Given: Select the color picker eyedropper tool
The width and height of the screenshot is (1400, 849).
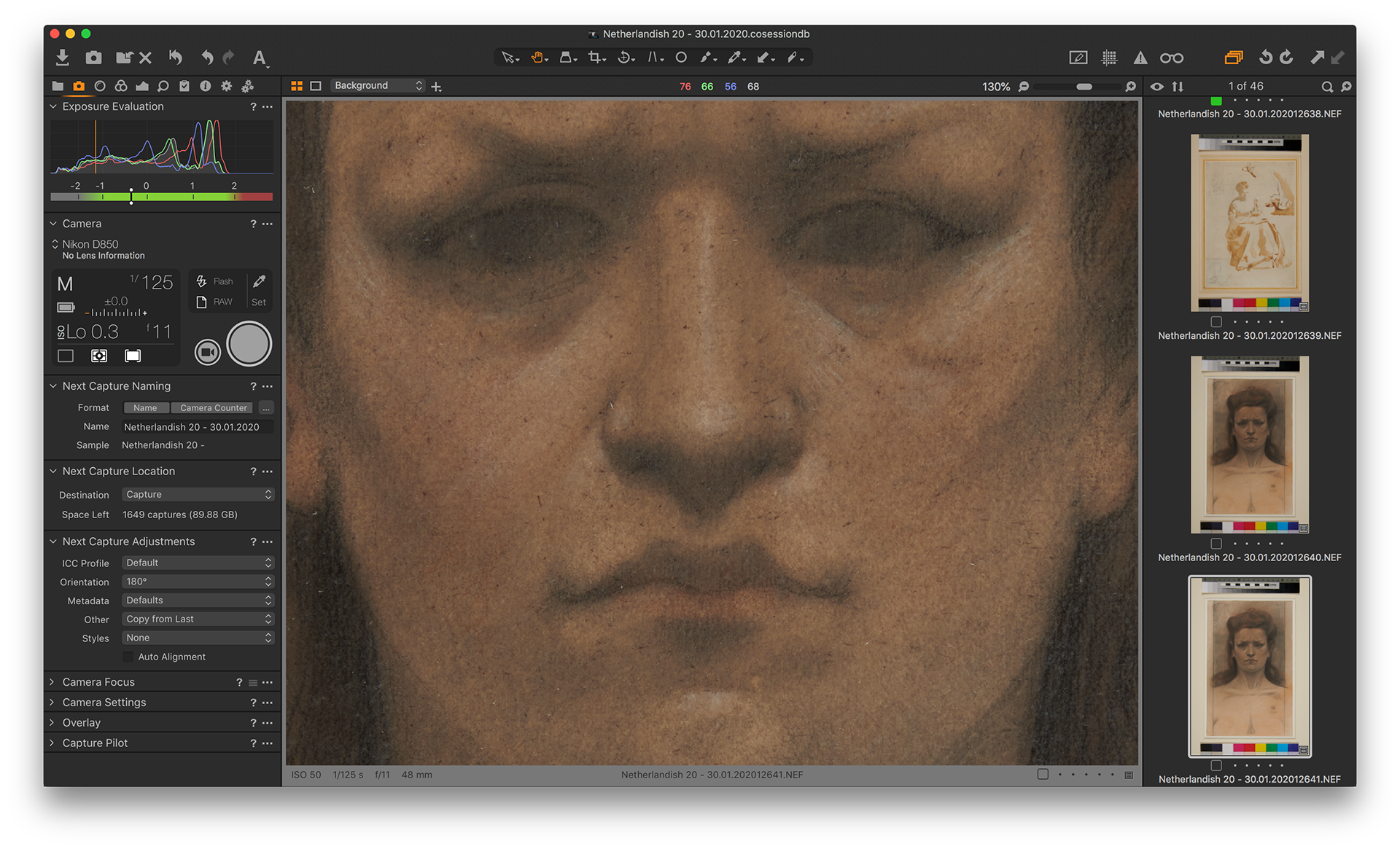Looking at the screenshot, I should 736,58.
